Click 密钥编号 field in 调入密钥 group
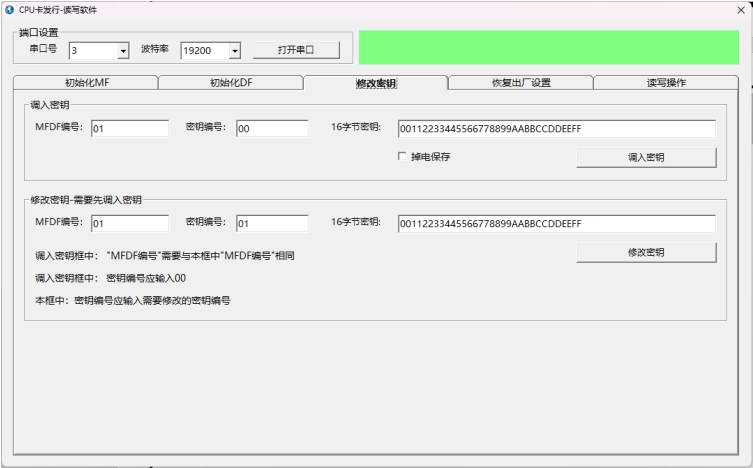Screen dimensions: 753x468 click(272, 129)
